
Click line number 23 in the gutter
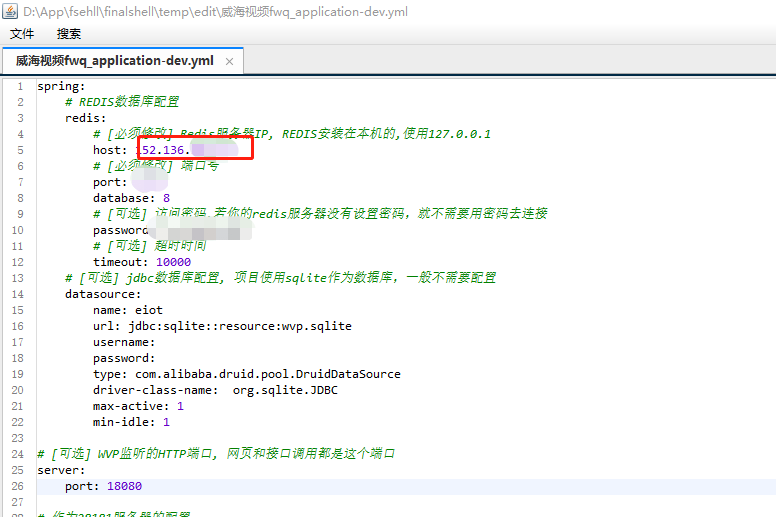coord(17,438)
